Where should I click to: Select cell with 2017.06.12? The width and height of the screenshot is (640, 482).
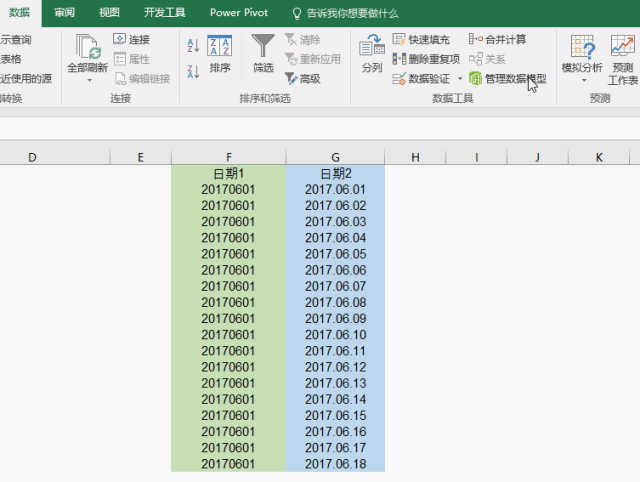(335, 367)
